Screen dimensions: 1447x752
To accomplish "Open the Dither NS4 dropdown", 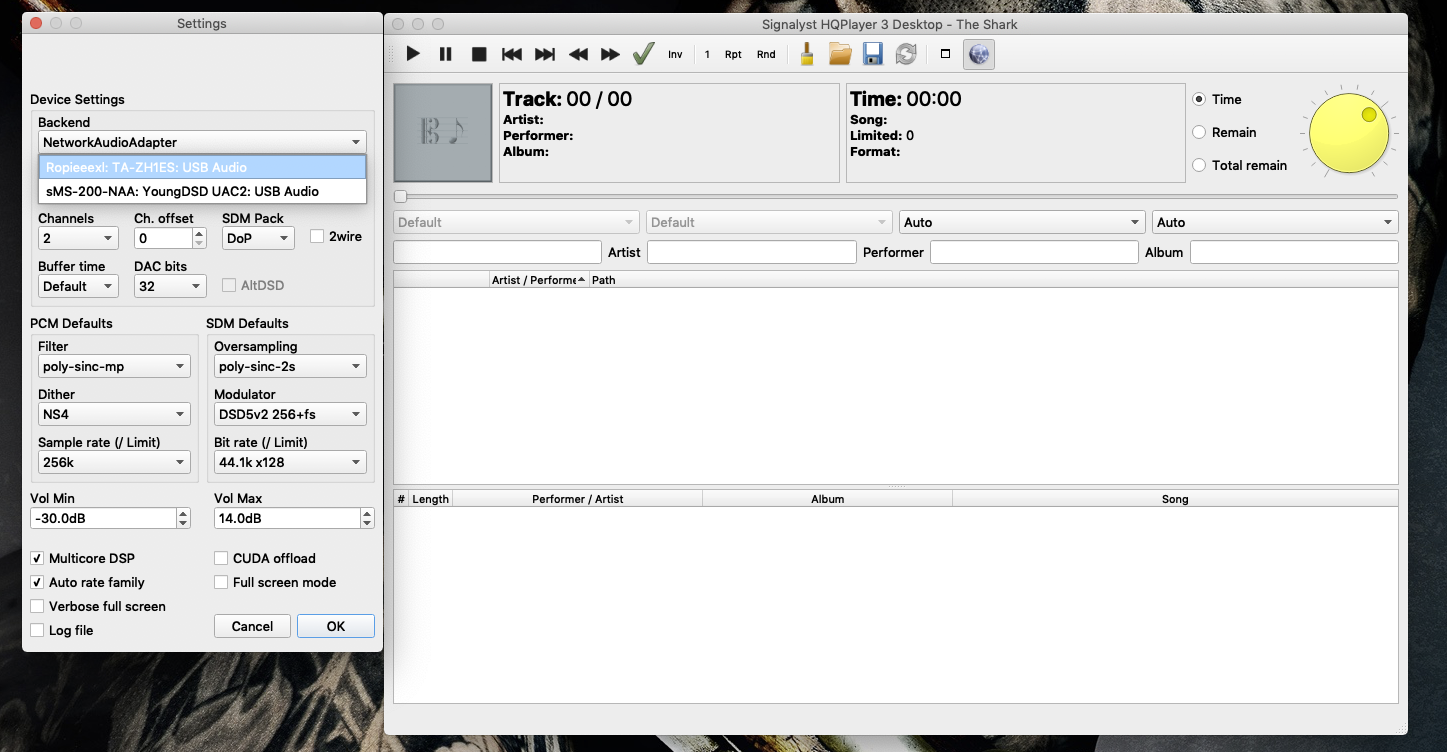I will [114, 415].
